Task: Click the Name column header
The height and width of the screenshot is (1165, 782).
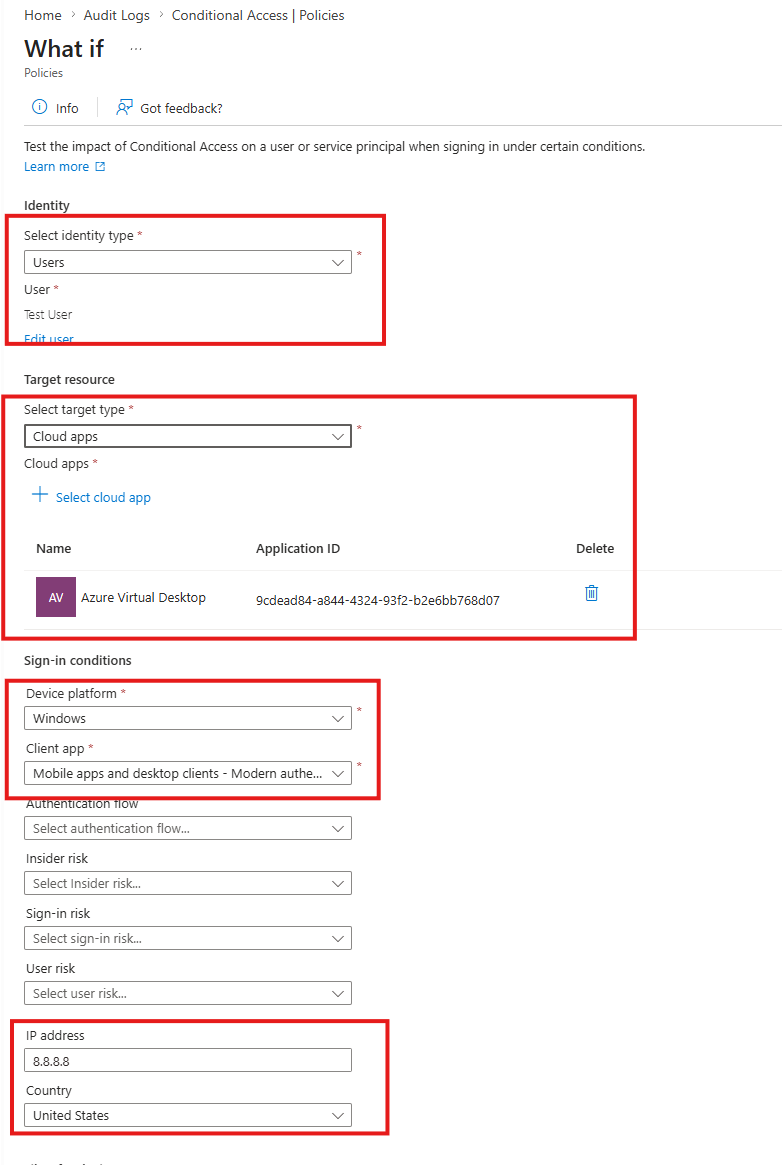Action: 53,548
